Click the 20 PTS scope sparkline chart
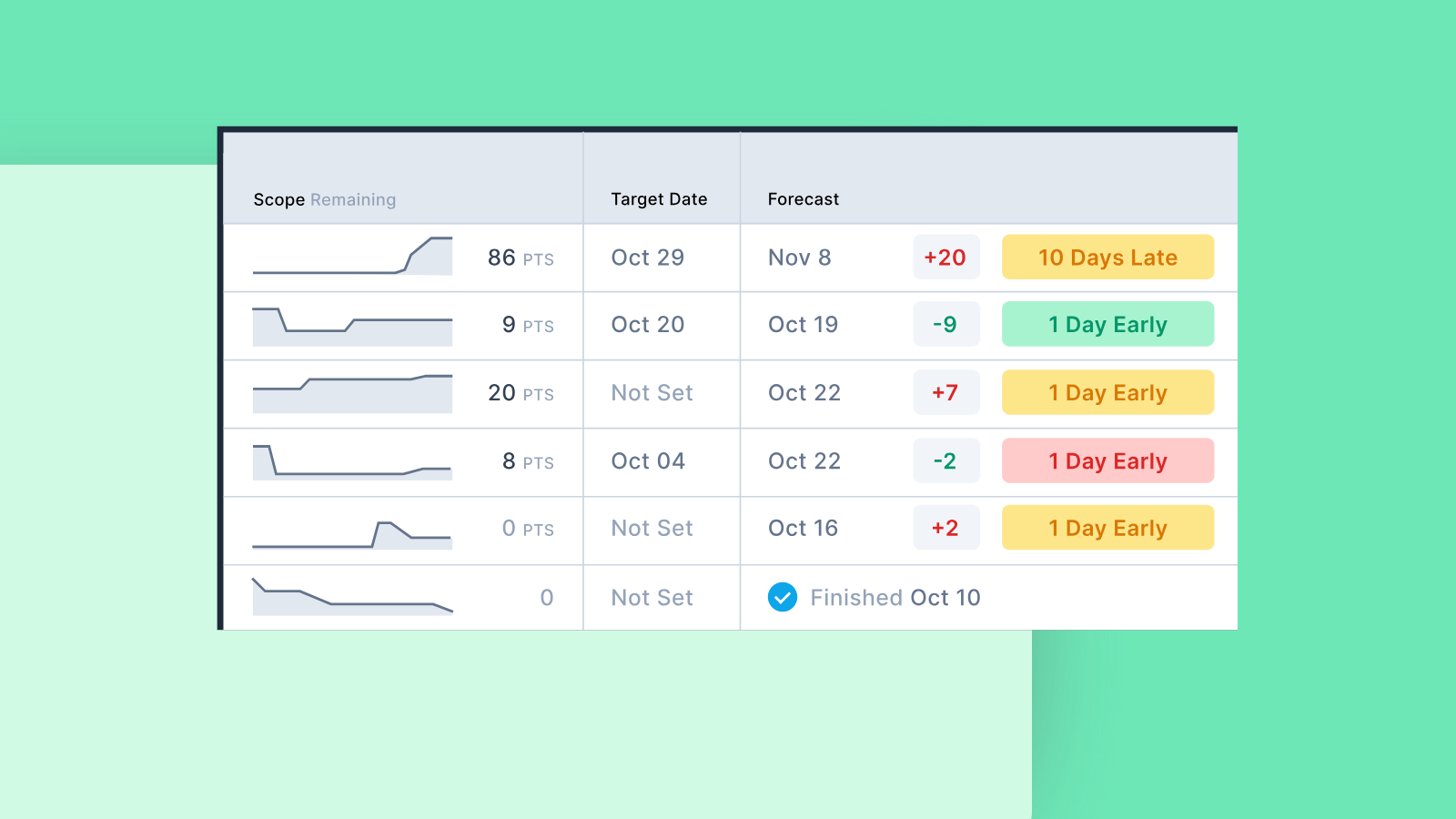 tap(352, 393)
